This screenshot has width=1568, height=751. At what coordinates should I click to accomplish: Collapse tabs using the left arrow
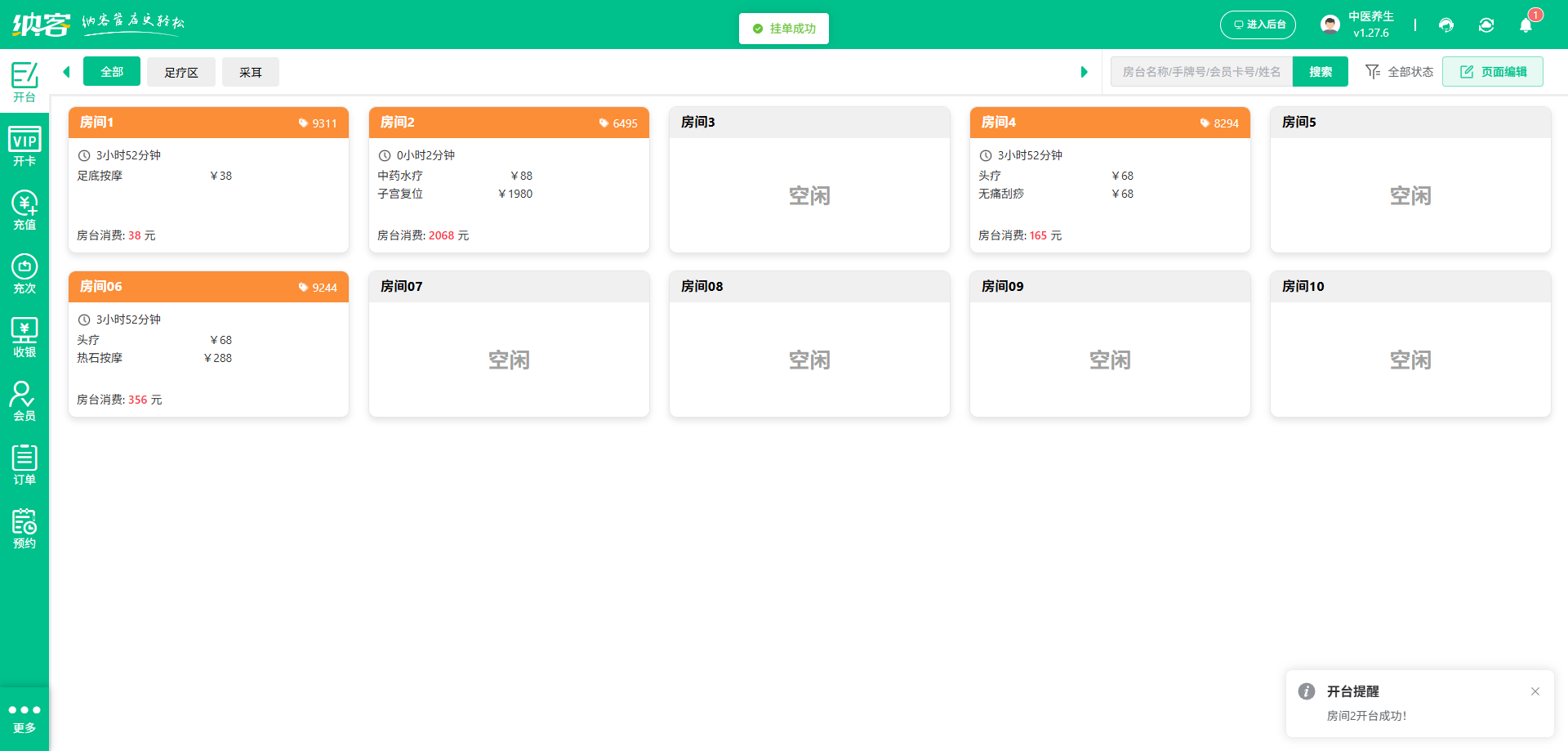[x=66, y=72]
